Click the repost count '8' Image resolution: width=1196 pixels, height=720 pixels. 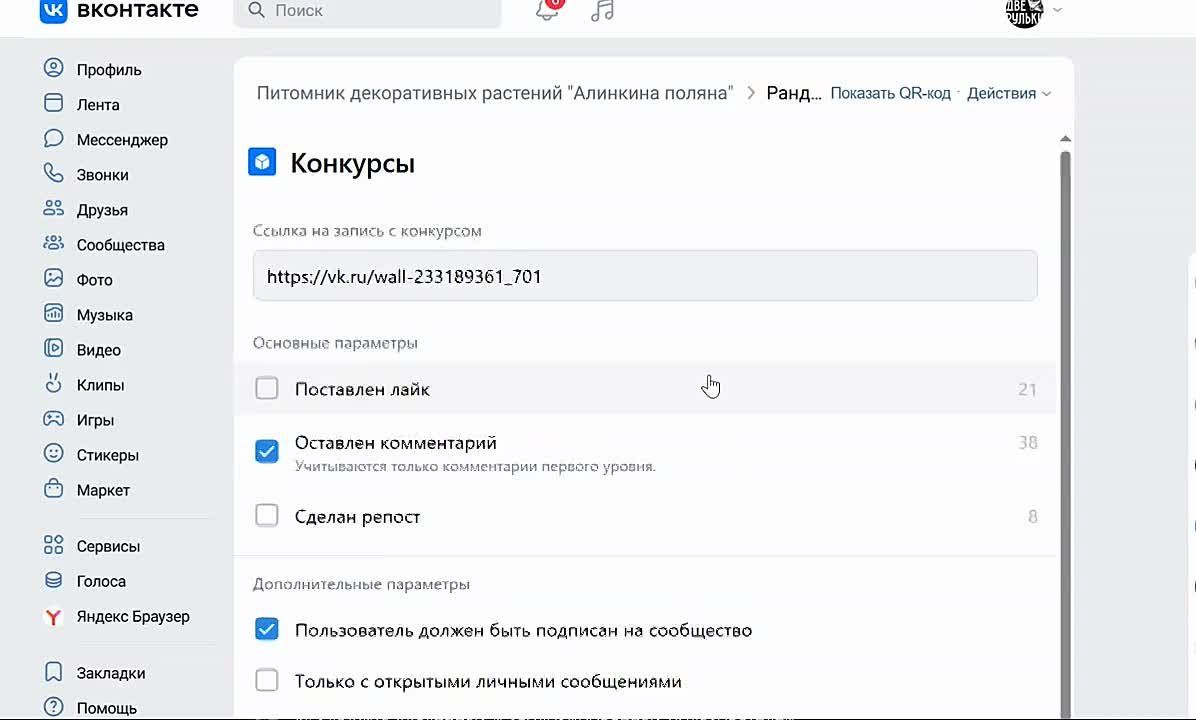coord(1032,516)
